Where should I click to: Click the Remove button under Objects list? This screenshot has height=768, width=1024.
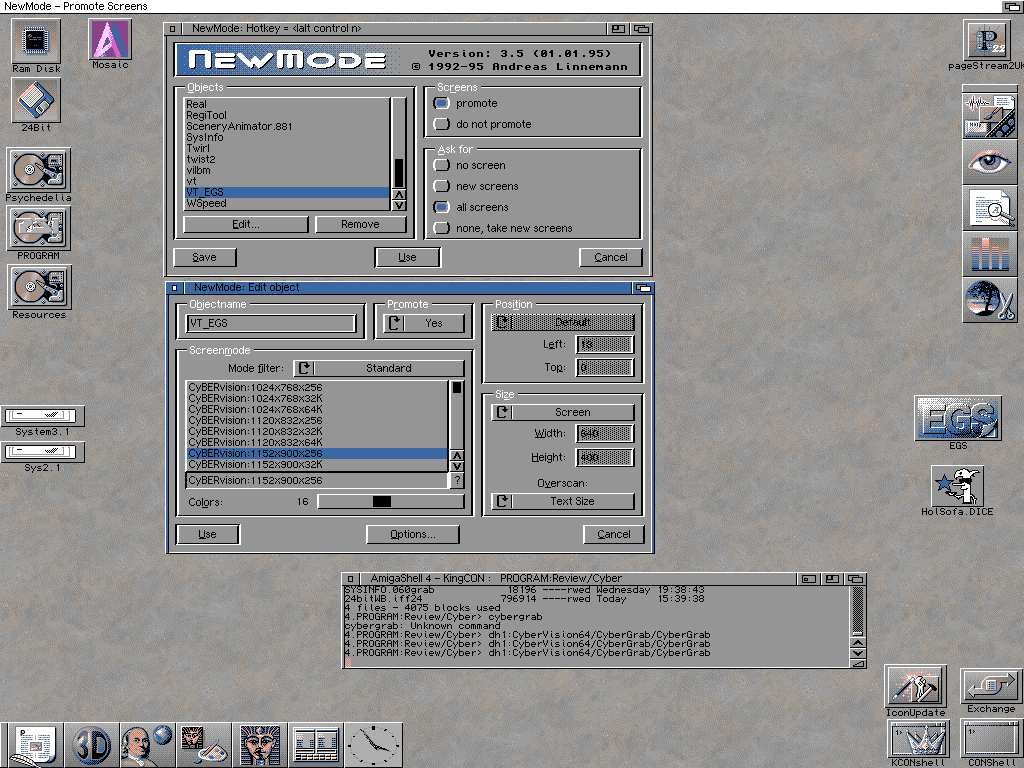pyautogui.click(x=360, y=224)
